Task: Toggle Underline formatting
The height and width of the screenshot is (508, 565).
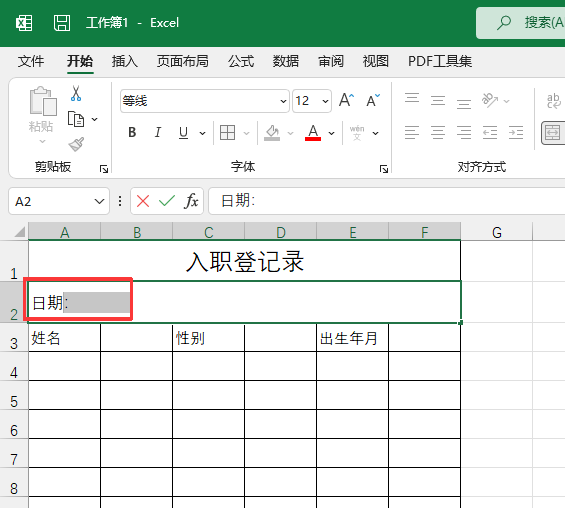Action: pos(183,133)
